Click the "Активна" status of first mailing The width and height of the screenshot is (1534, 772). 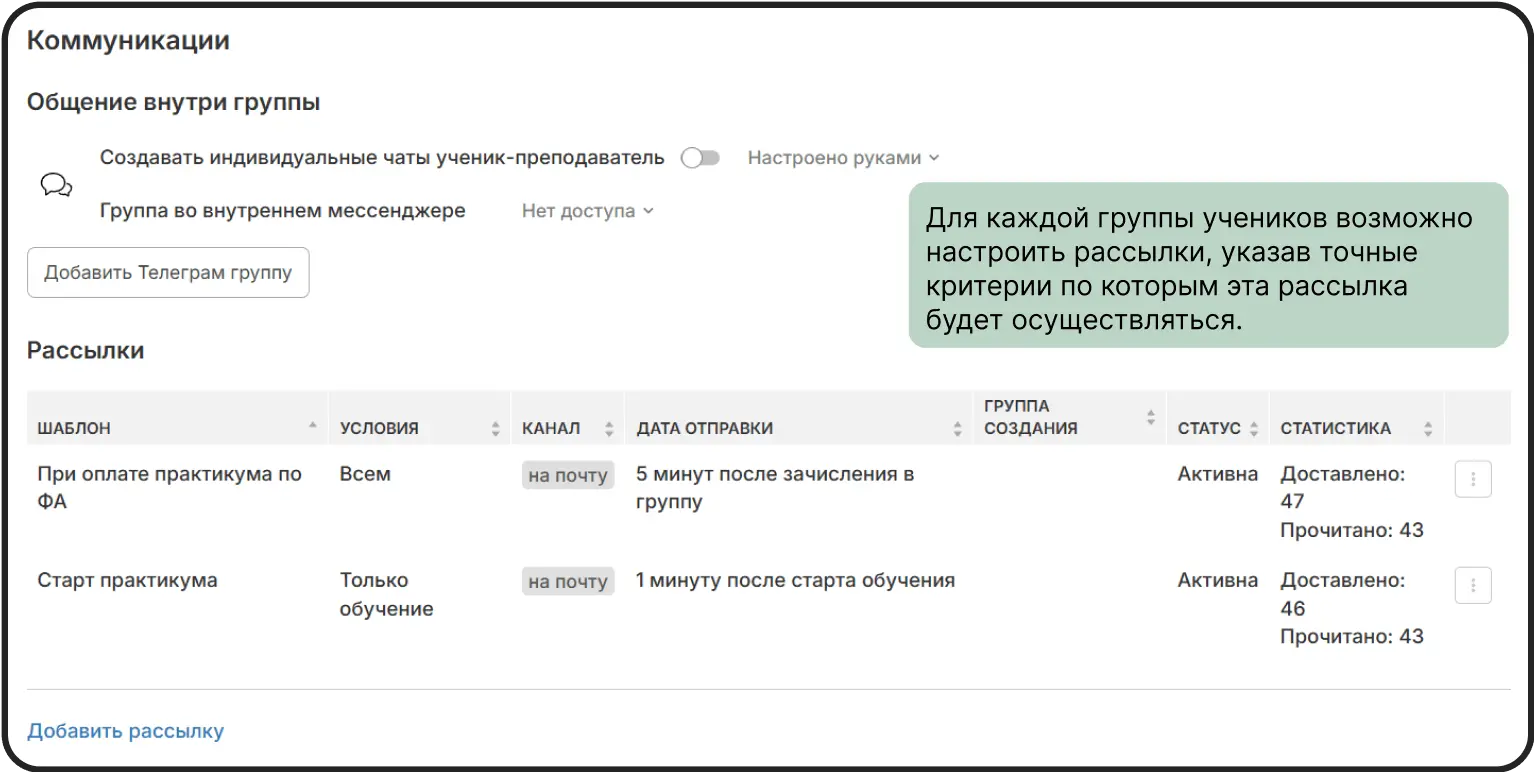(1217, 474)
